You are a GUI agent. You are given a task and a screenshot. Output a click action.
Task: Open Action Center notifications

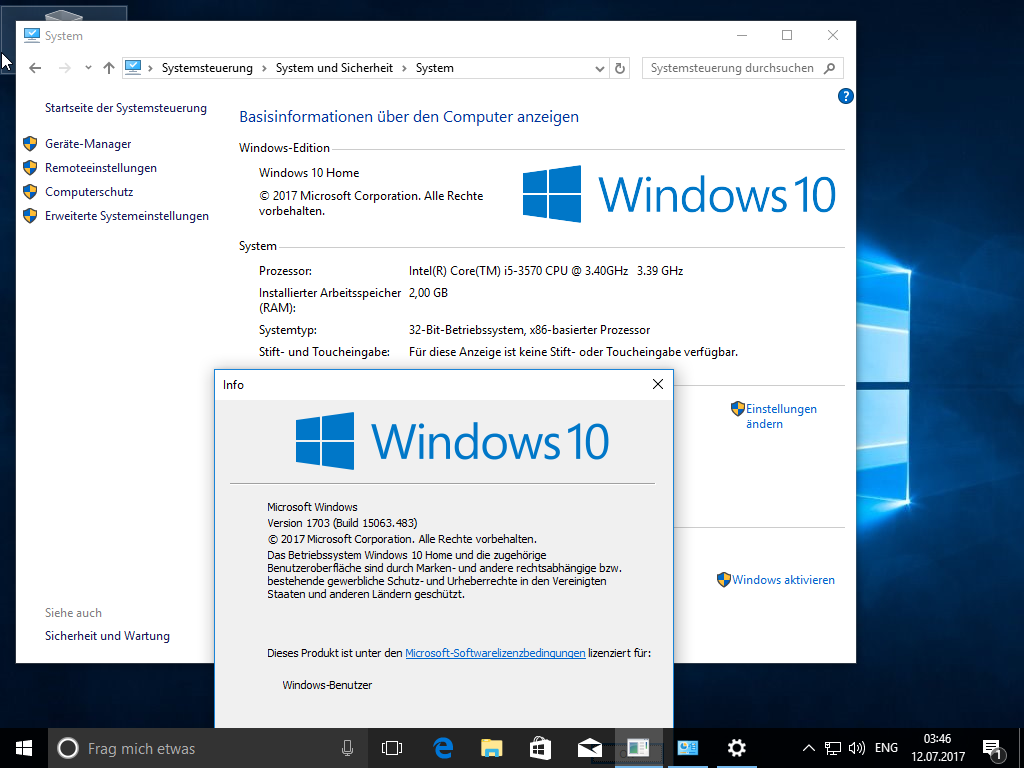click(x=993, y=748)
